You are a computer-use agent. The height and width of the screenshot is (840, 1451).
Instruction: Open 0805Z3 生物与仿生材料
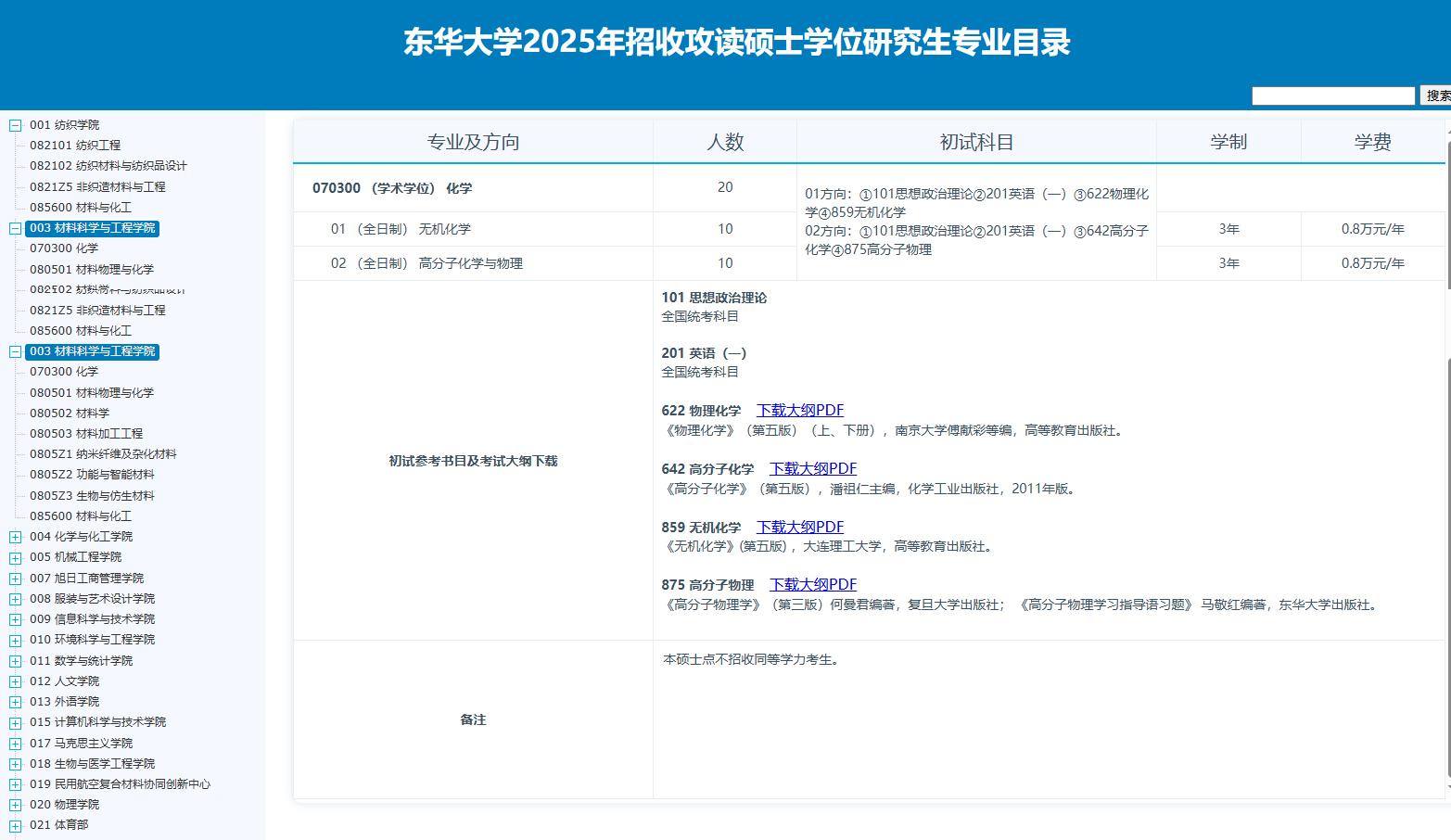click(92, 496)
